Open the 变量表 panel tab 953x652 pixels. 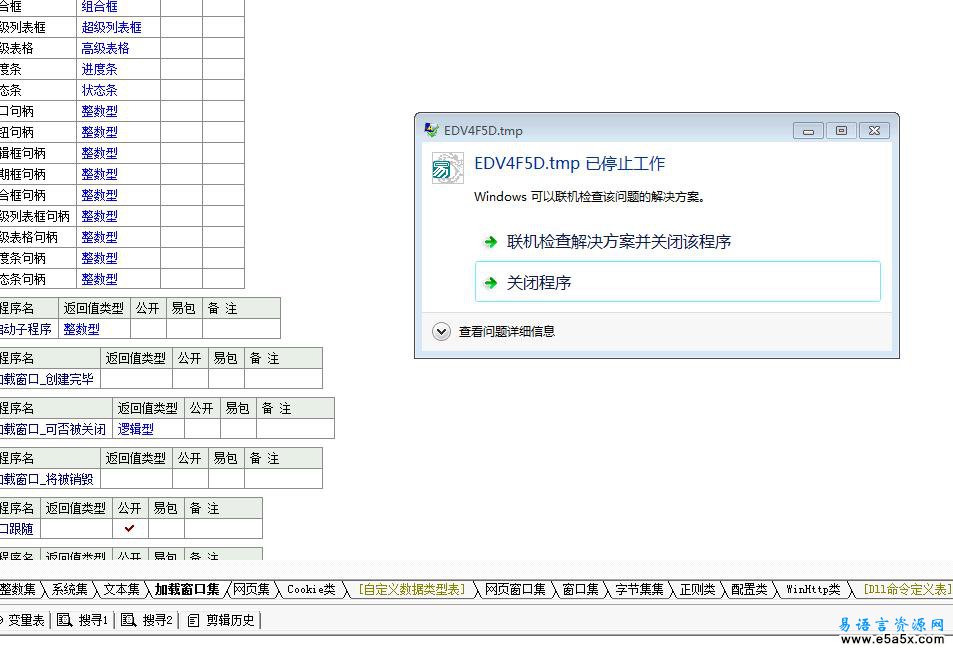[22, 620]
